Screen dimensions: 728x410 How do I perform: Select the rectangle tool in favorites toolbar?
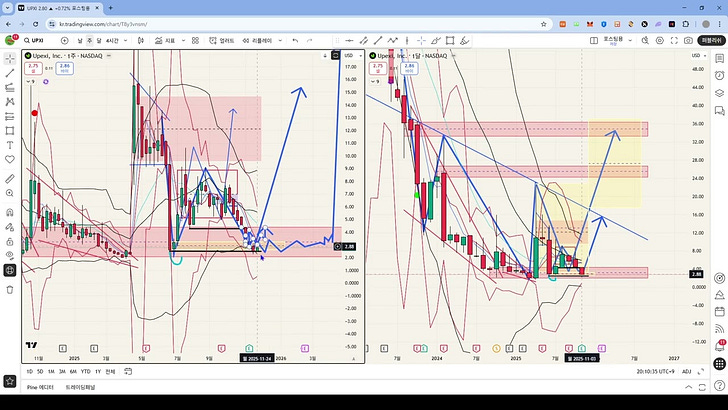click(x=449, y=40)
